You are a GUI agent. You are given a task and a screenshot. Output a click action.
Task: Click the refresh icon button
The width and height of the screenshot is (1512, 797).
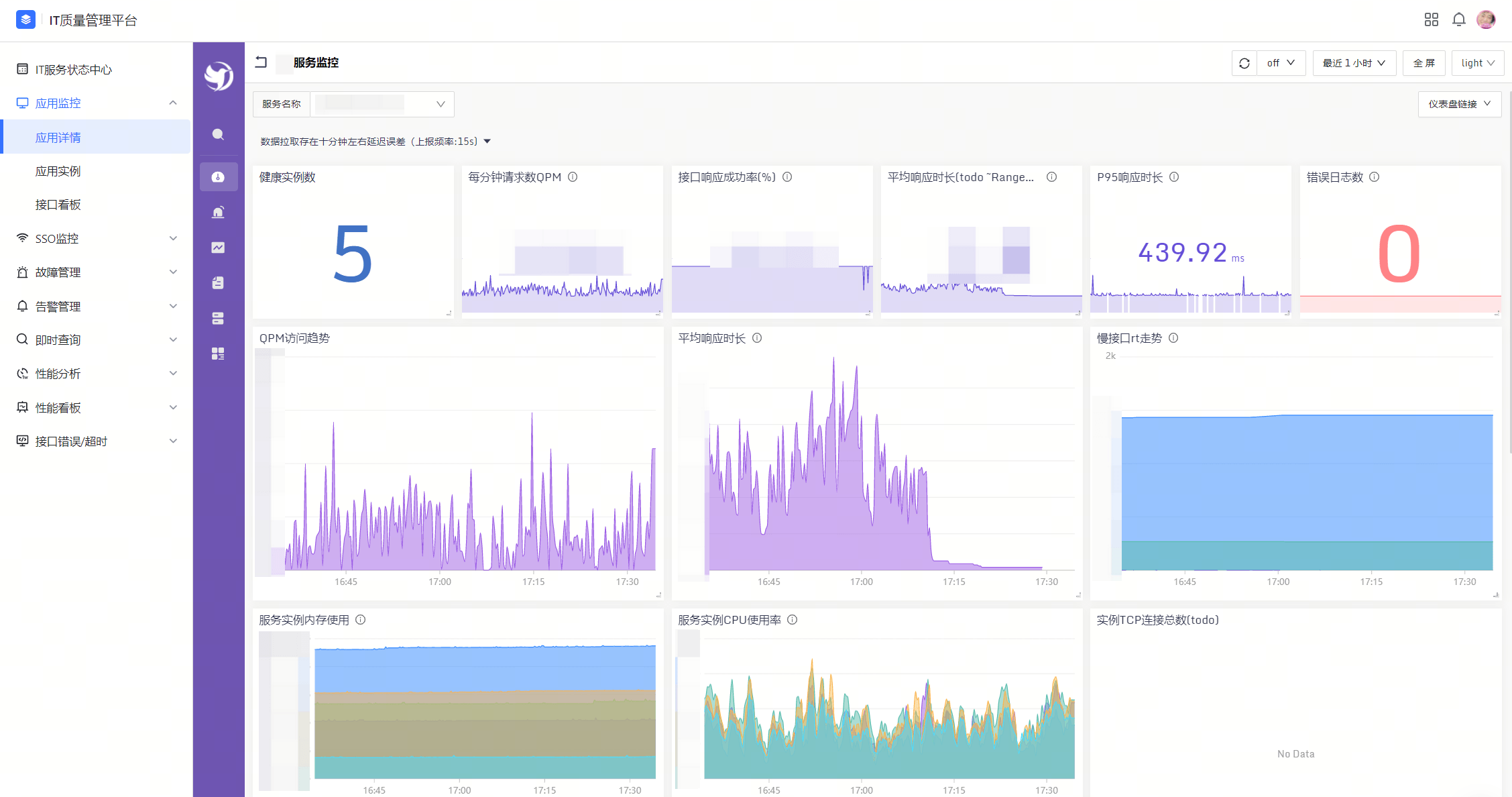pyautogui.click(x=1244, y=63)
